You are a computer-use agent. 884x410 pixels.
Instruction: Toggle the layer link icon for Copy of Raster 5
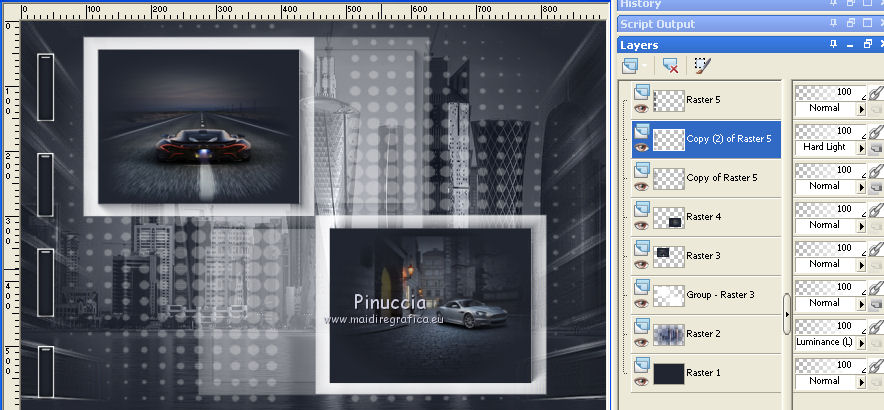876,170
